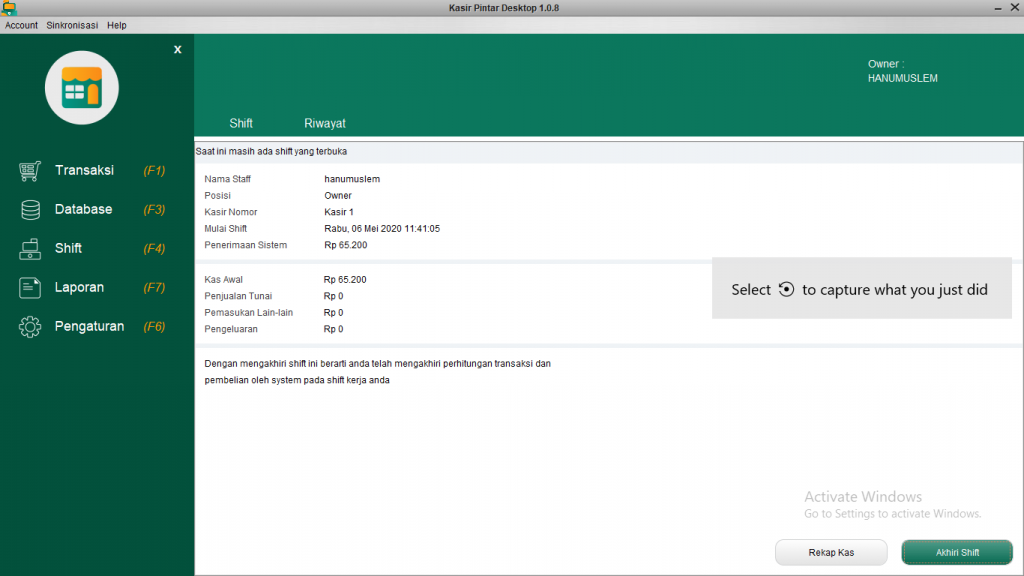This screenshot has width=1024, height=576.
Task: Click the Pemasukan Lain-lain label
Action: [248, 313]
